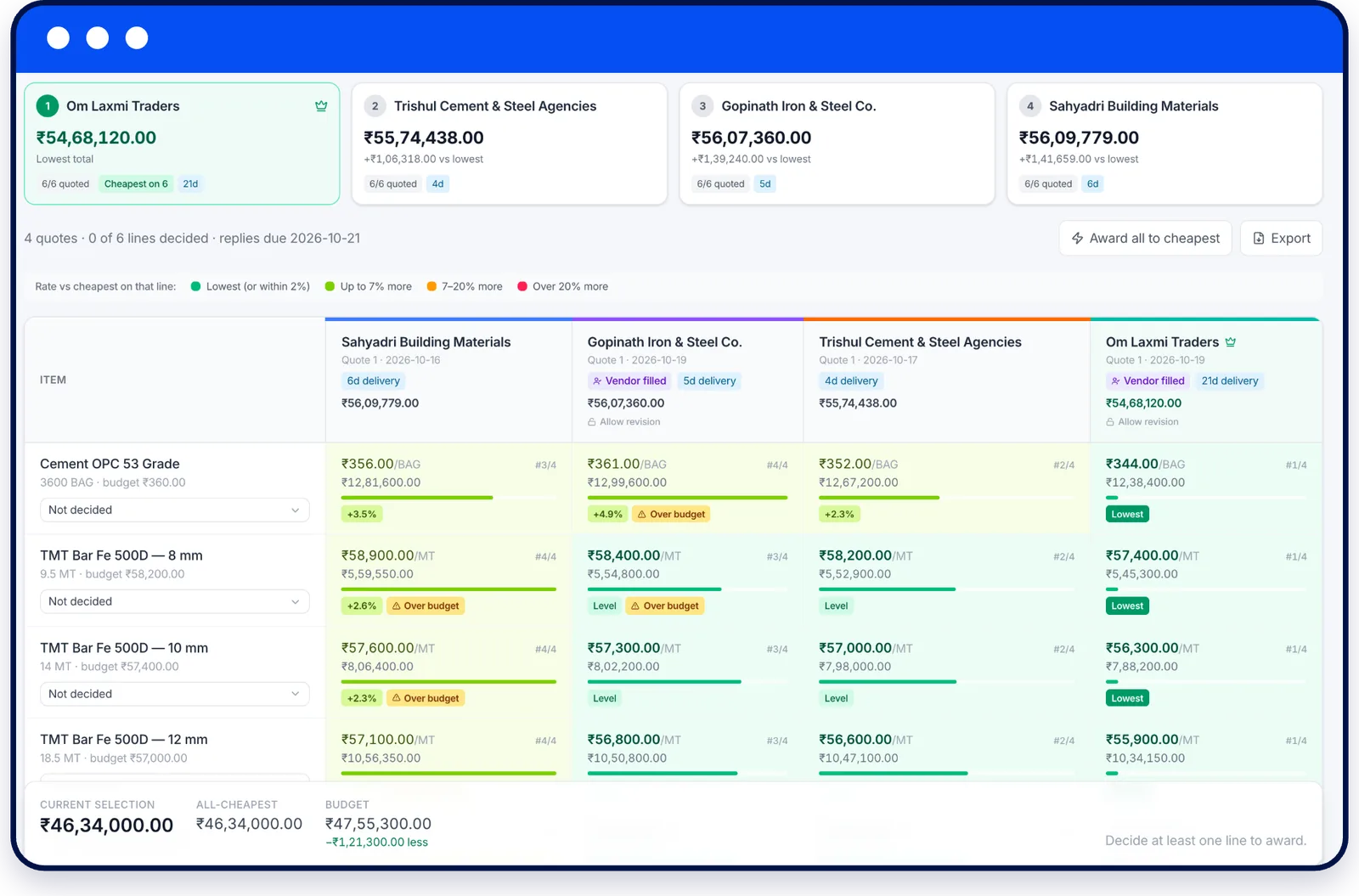The image size is (1359, 896).
Task: Select the Trishul Cement & Steel Agencies summary card
Action: click(510, 144)
